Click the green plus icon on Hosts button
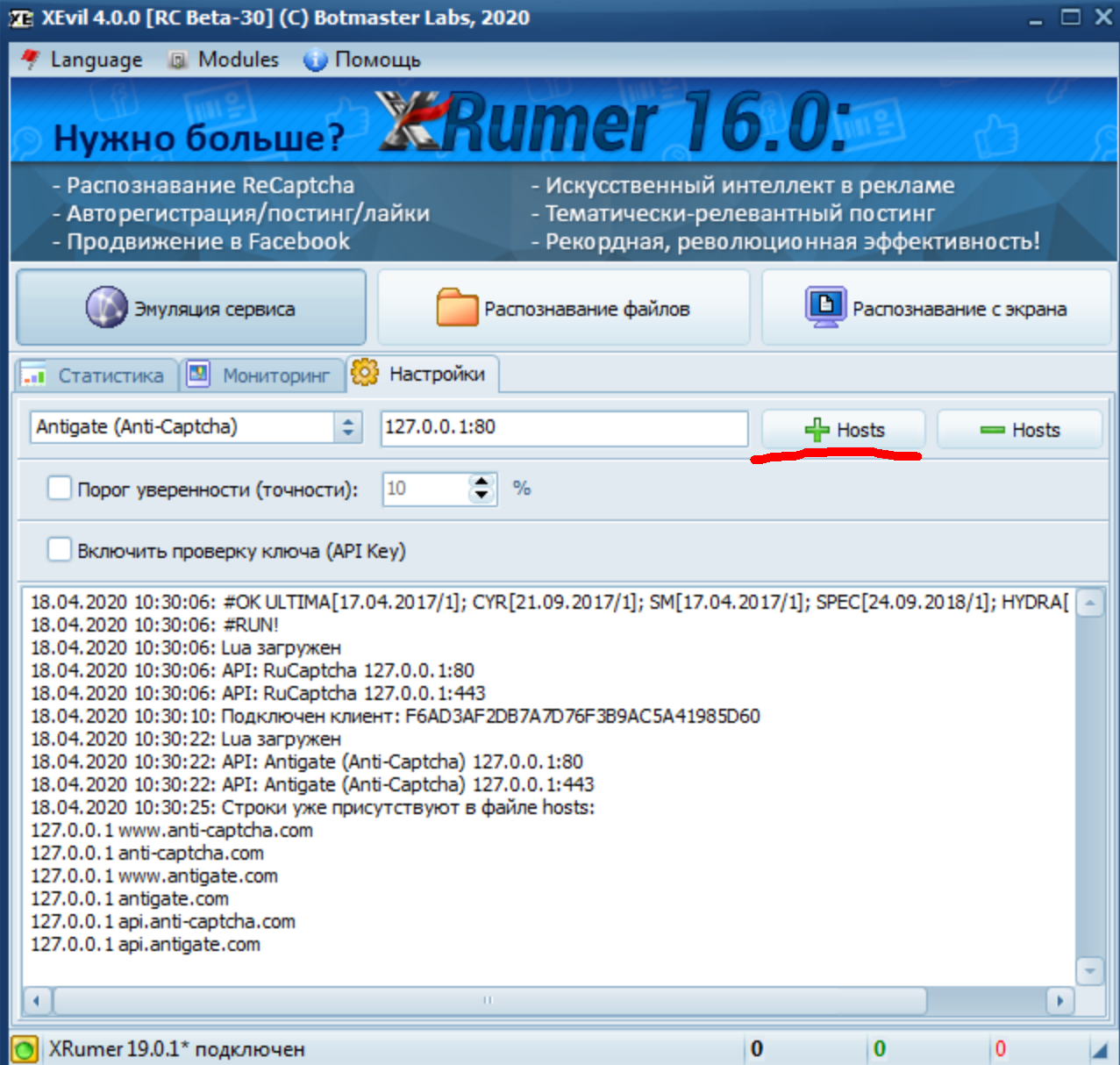 [x=817, y=430]
